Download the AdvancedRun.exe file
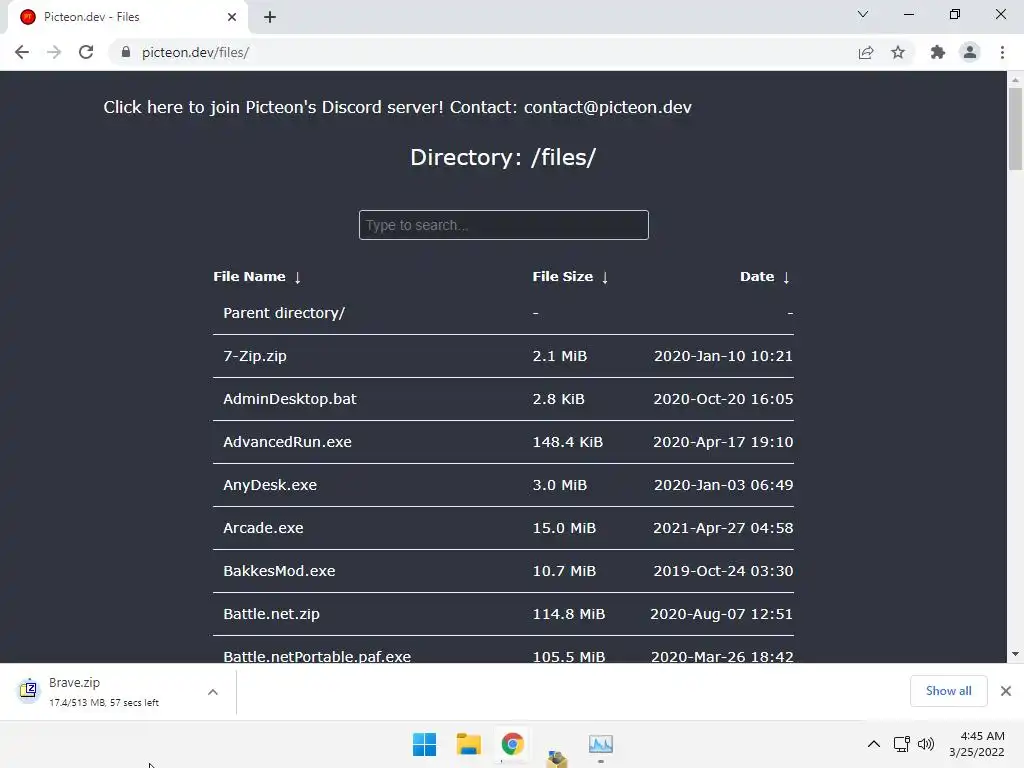 click(287, 442)
